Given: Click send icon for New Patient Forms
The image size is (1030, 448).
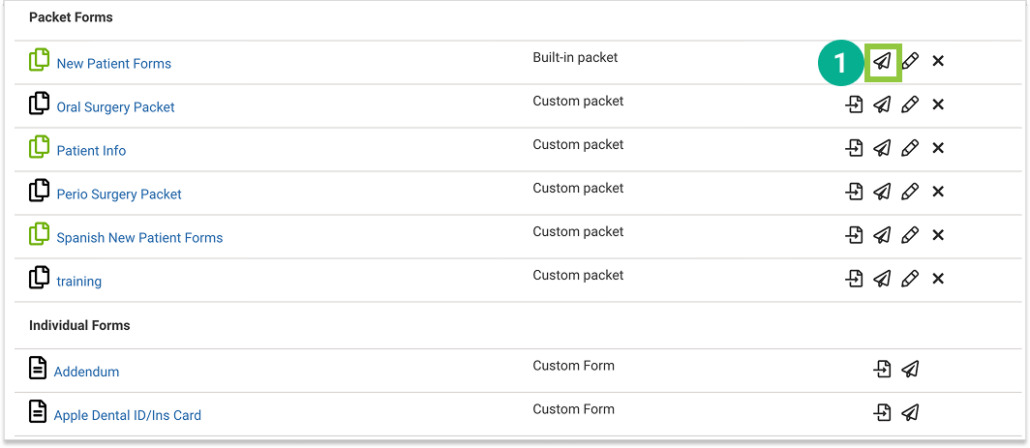Looking at the screenshot, I should click(x=882, y=61).
